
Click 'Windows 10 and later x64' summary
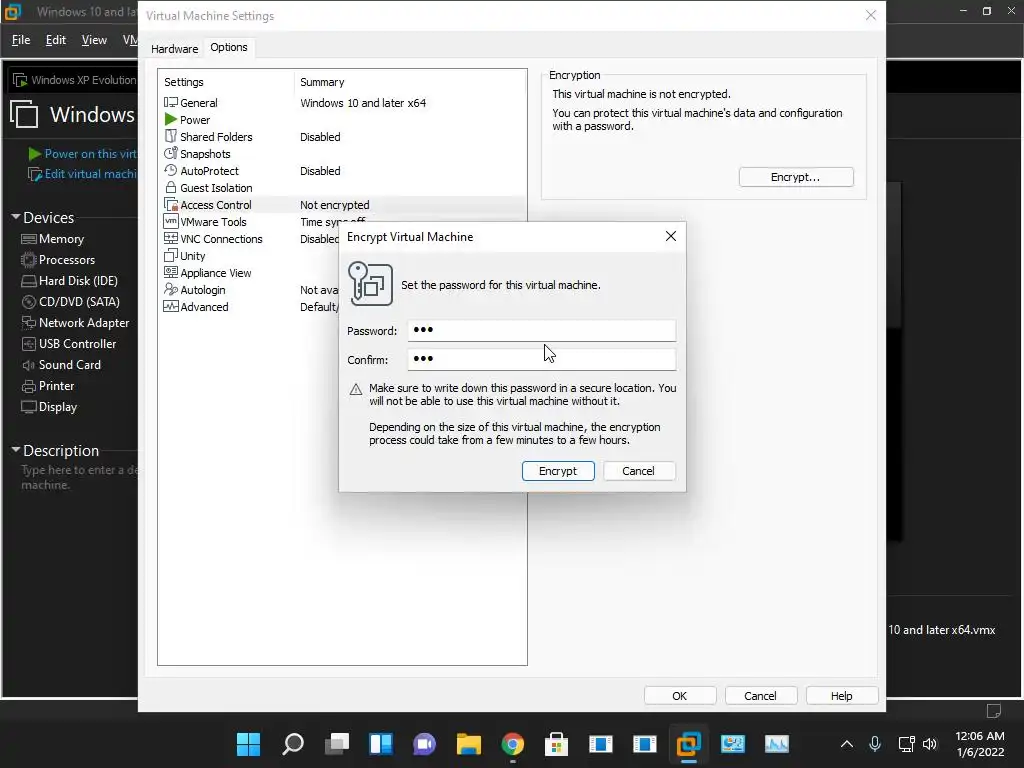(x=363, y=103)
